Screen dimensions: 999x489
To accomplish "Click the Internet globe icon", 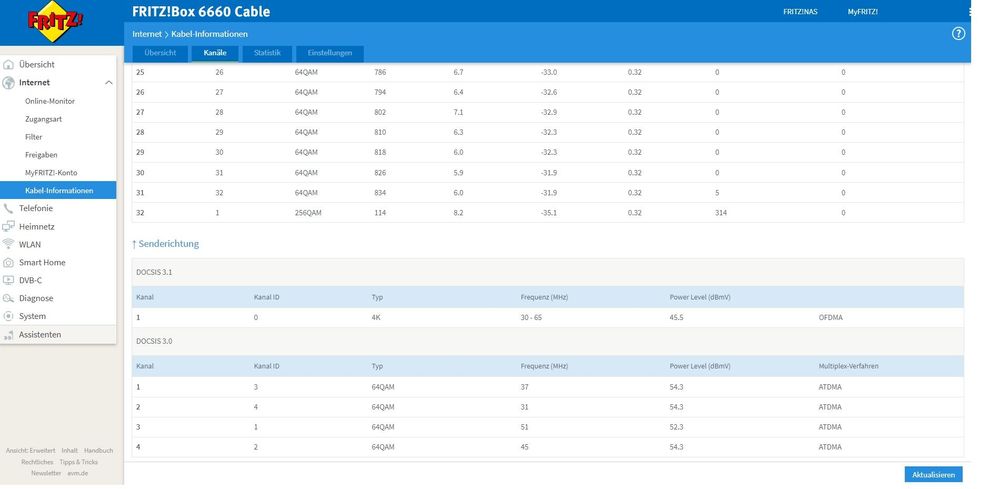I will (x=8, y=83).
